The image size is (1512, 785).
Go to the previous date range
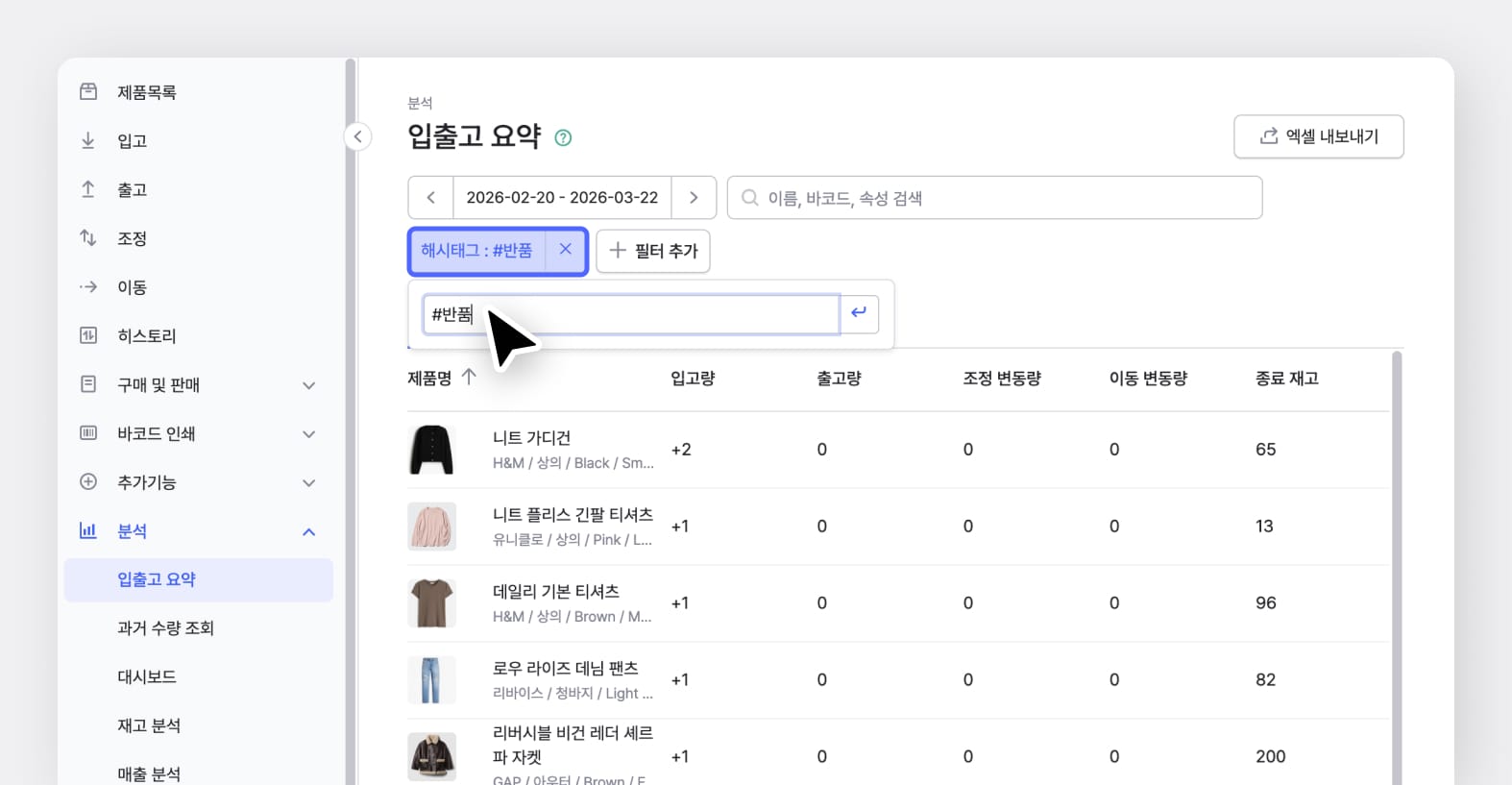click(x=430, y=197)
